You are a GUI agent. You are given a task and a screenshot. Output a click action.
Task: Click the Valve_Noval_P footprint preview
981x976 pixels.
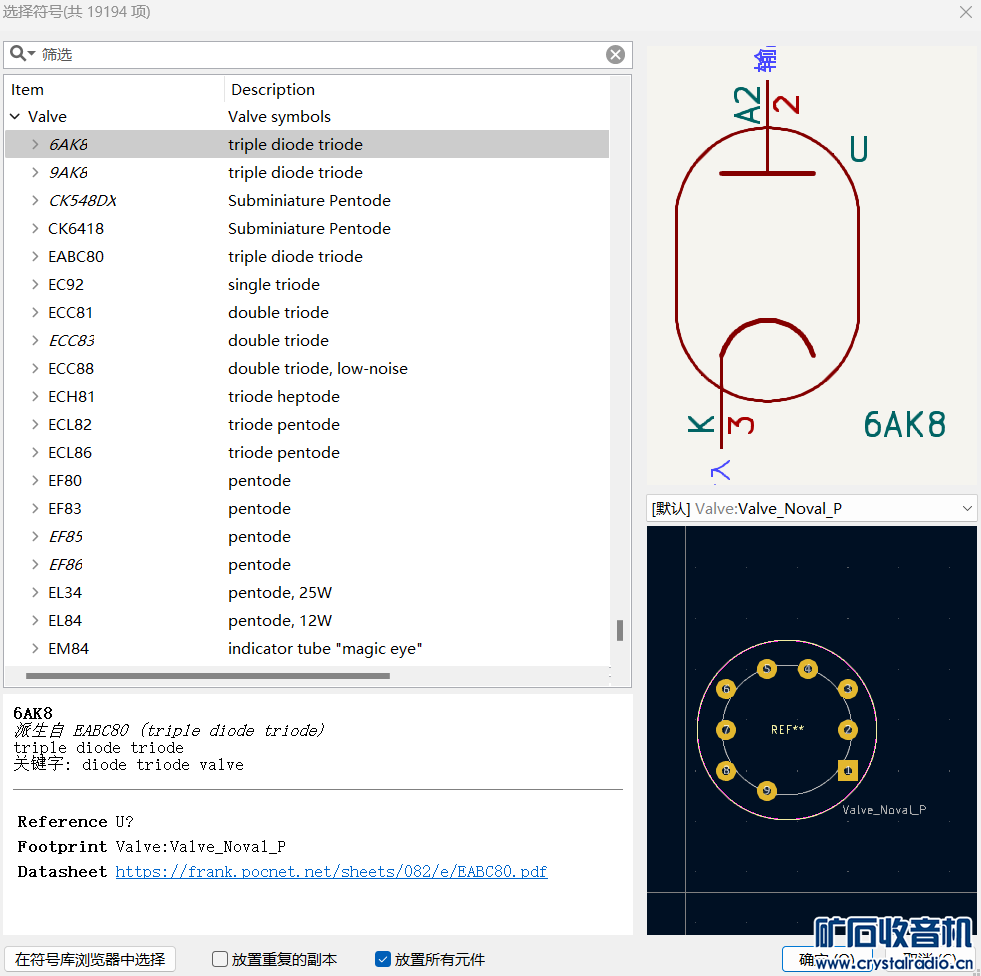click(x=811, y=730)
